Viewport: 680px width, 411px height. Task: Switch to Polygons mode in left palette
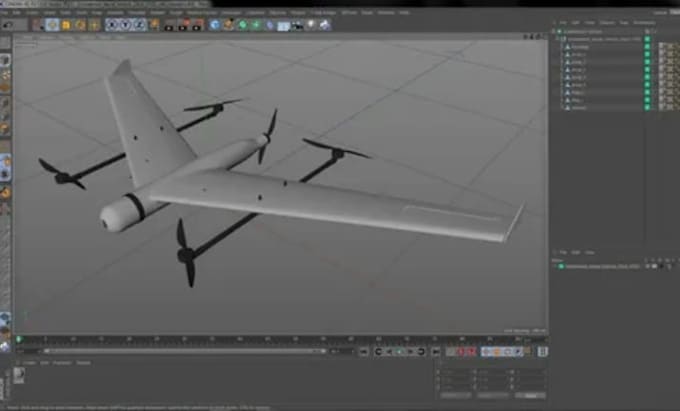[5, 129]
